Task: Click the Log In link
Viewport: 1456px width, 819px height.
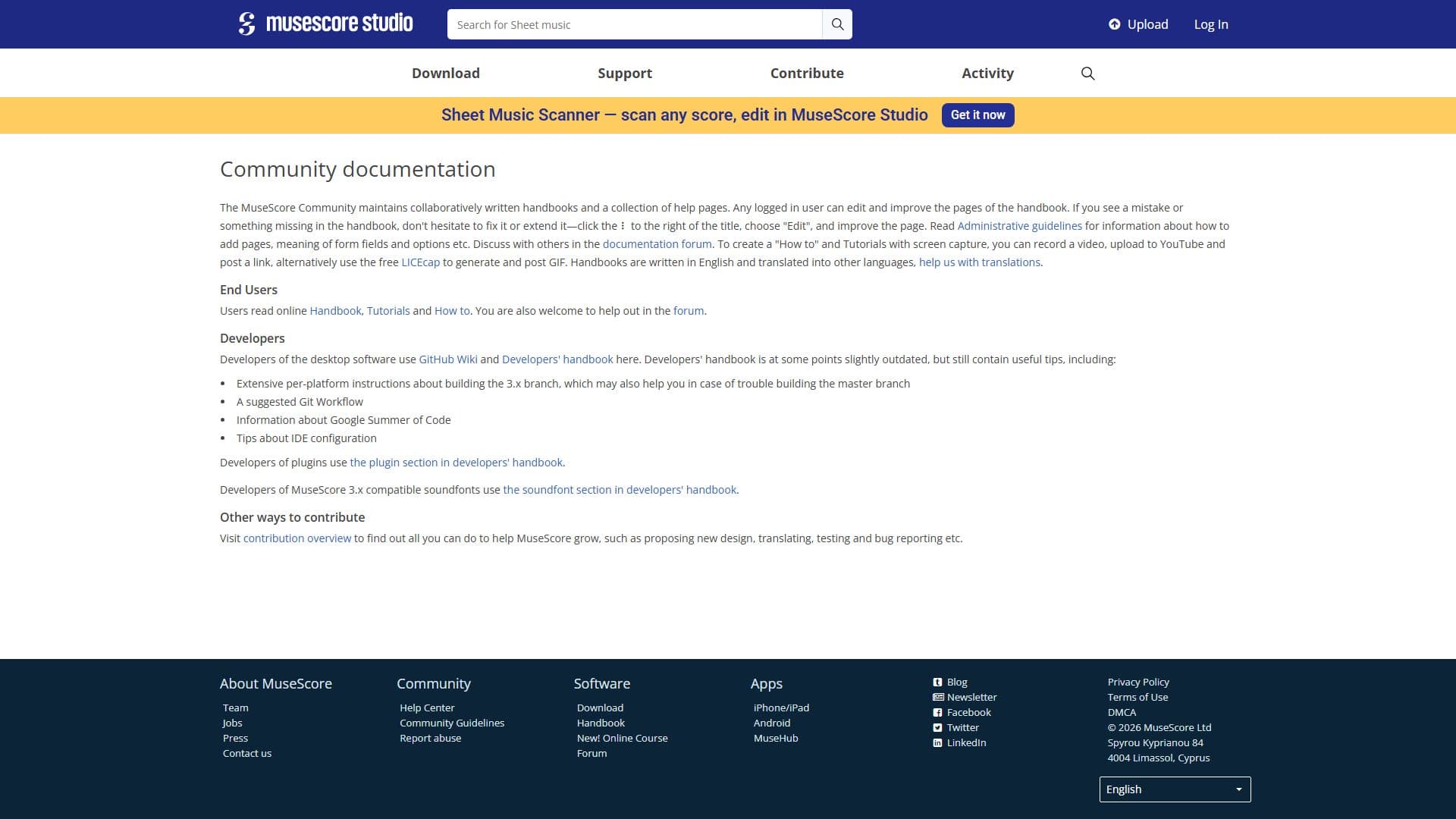Action: (1211, 24)
